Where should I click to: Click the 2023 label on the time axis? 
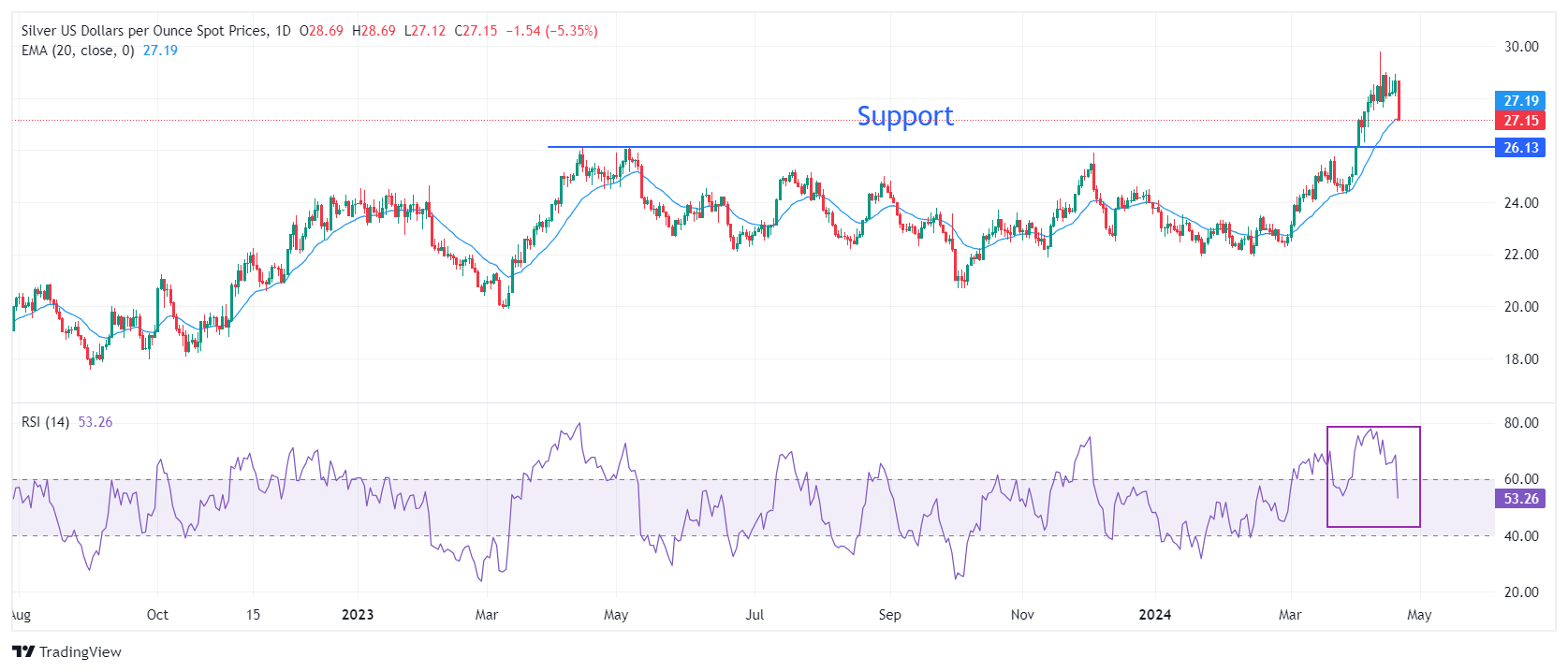[358, 615]
